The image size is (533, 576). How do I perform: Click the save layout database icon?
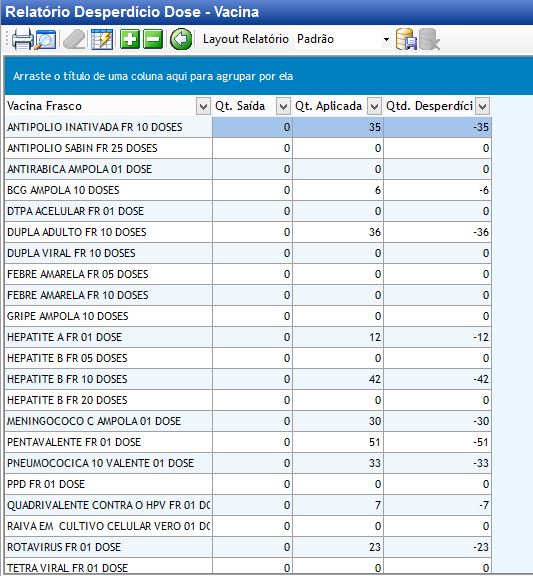pos(406,39)
